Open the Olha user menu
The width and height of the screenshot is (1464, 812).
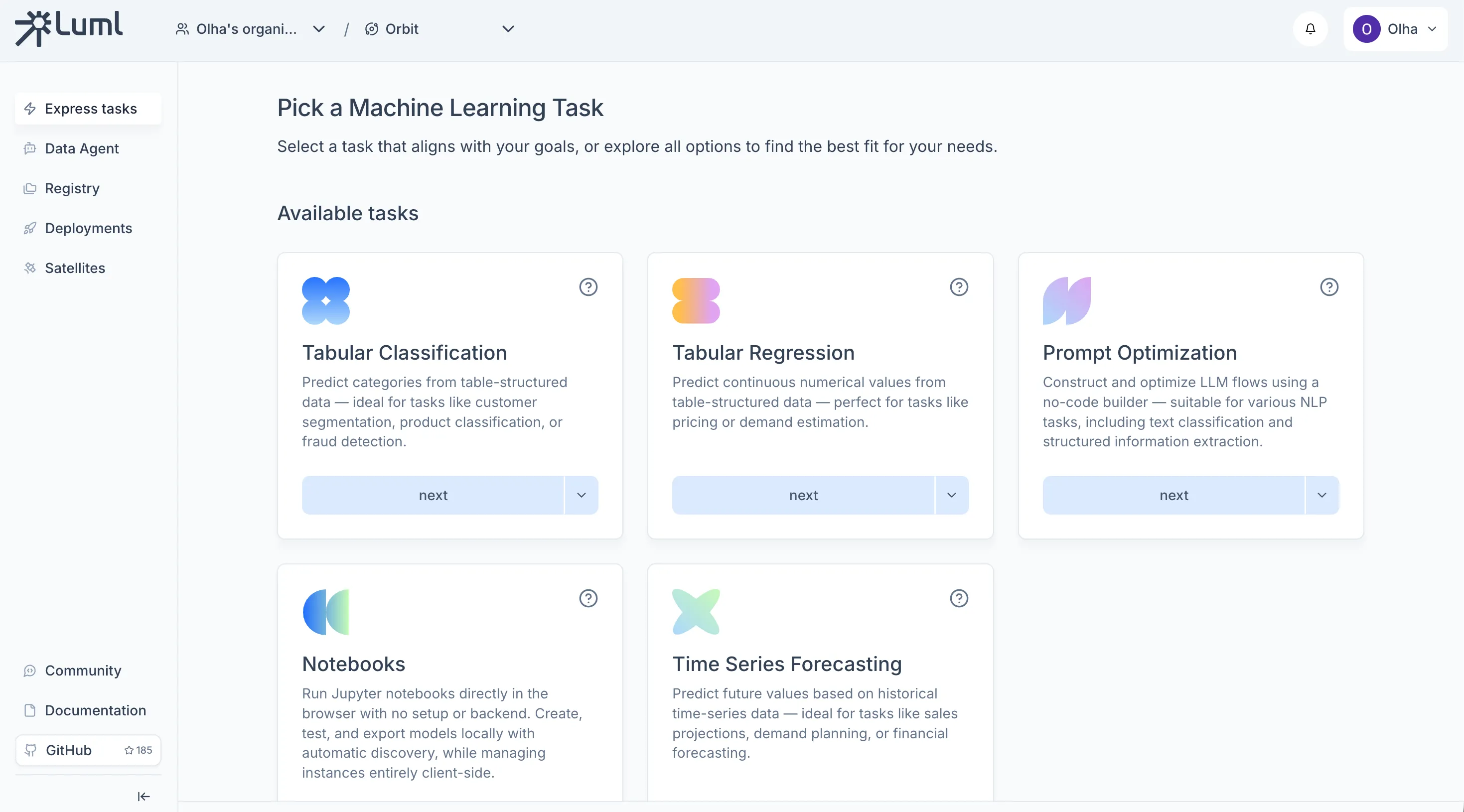[1395, 29]
